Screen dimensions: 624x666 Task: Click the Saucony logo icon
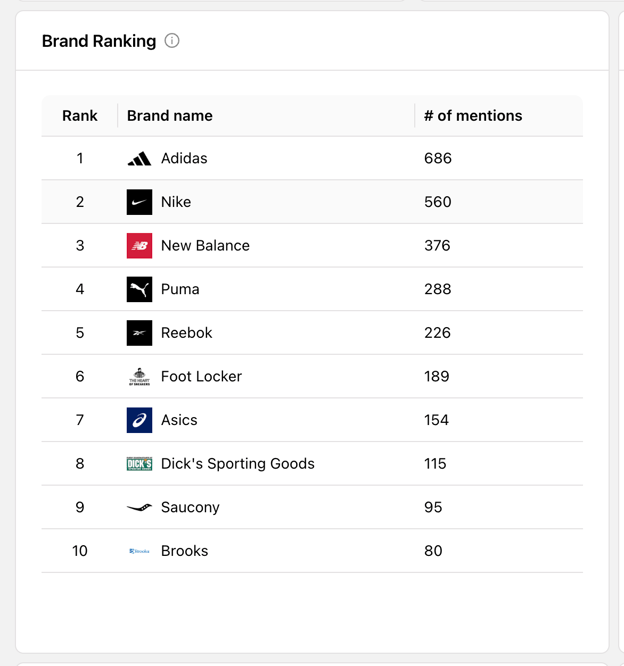pyautogui.click(x=139, y=507)
